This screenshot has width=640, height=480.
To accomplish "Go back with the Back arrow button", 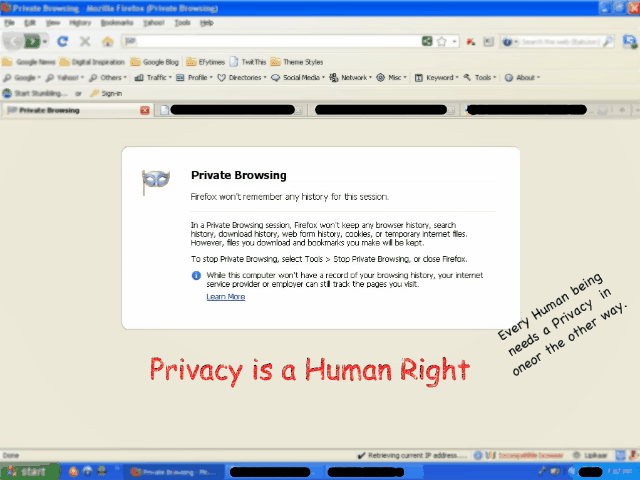I will [13, 41].
